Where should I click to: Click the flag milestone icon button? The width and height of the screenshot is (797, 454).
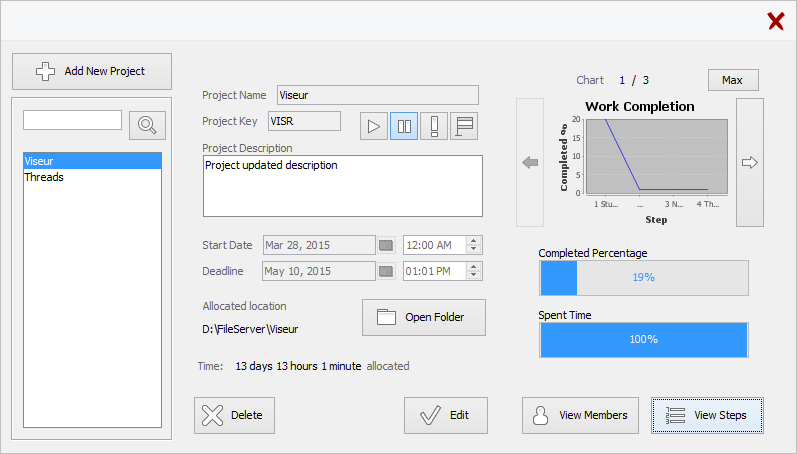pos(463,126)
